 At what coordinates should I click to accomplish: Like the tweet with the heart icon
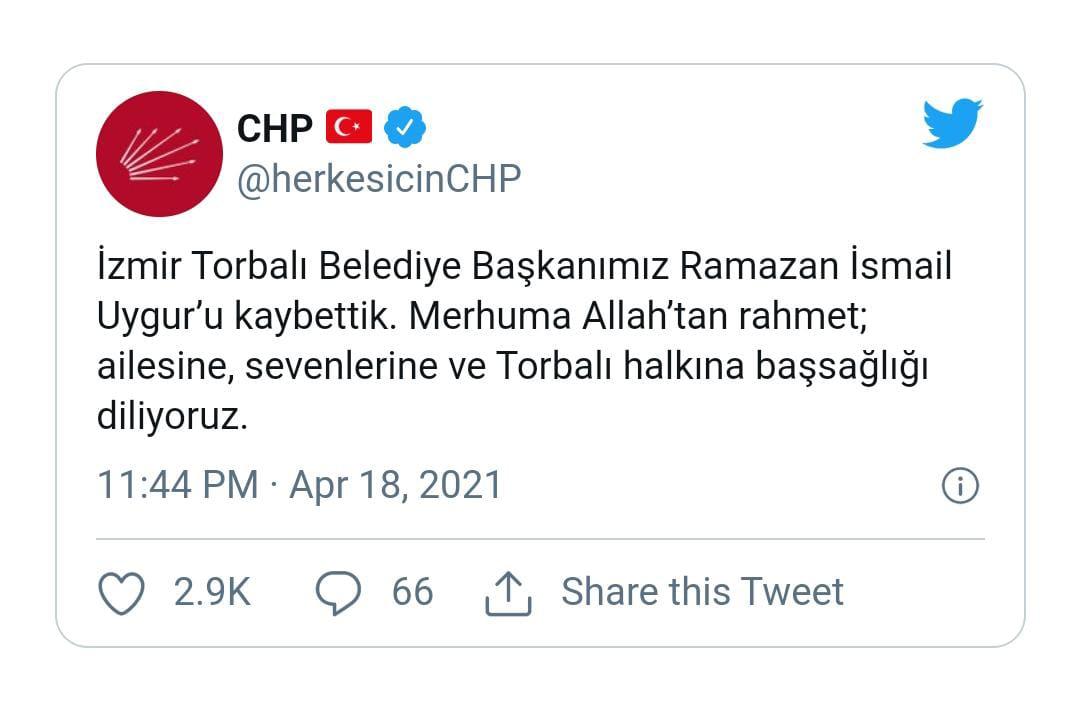121,592
